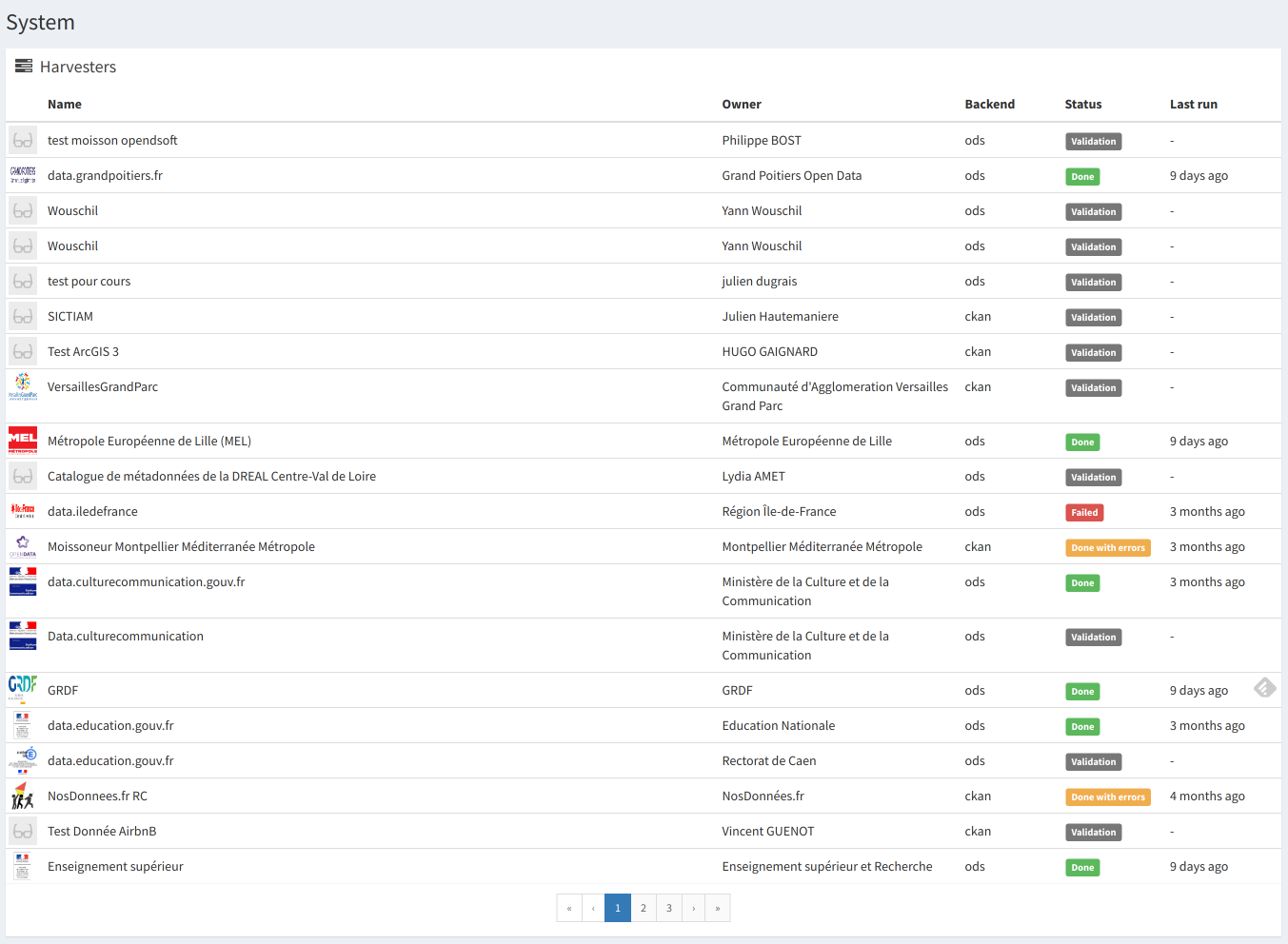This screenshot has width=1288, height=944.
Task: Click the Data.culturecommunication row logo
Action: [x=23, y=636]
